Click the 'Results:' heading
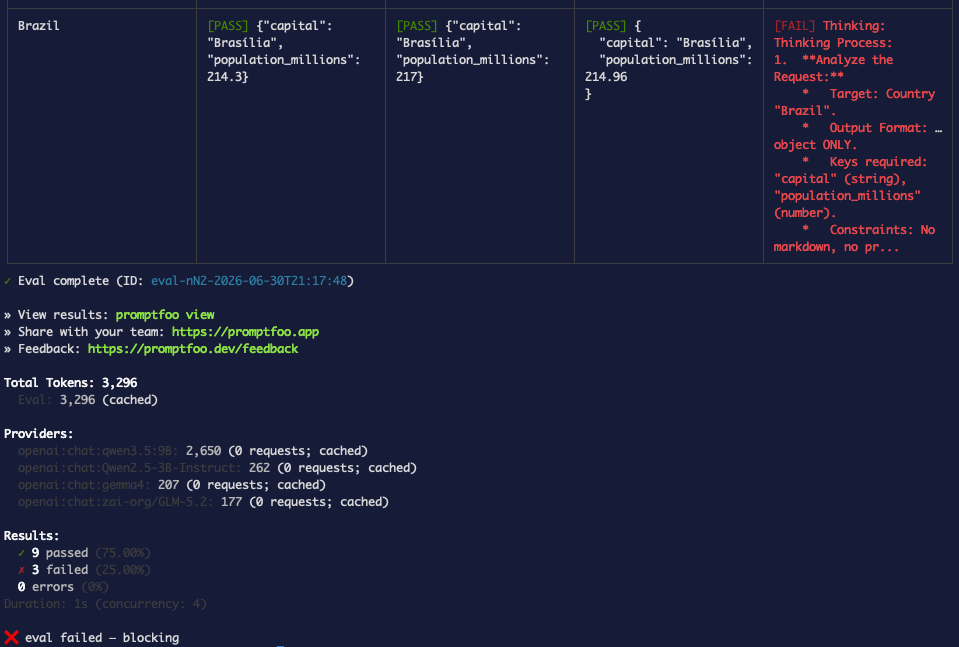The width and height of the screenshot is (959, 647). pyautogui.click(x=32, y=536)
